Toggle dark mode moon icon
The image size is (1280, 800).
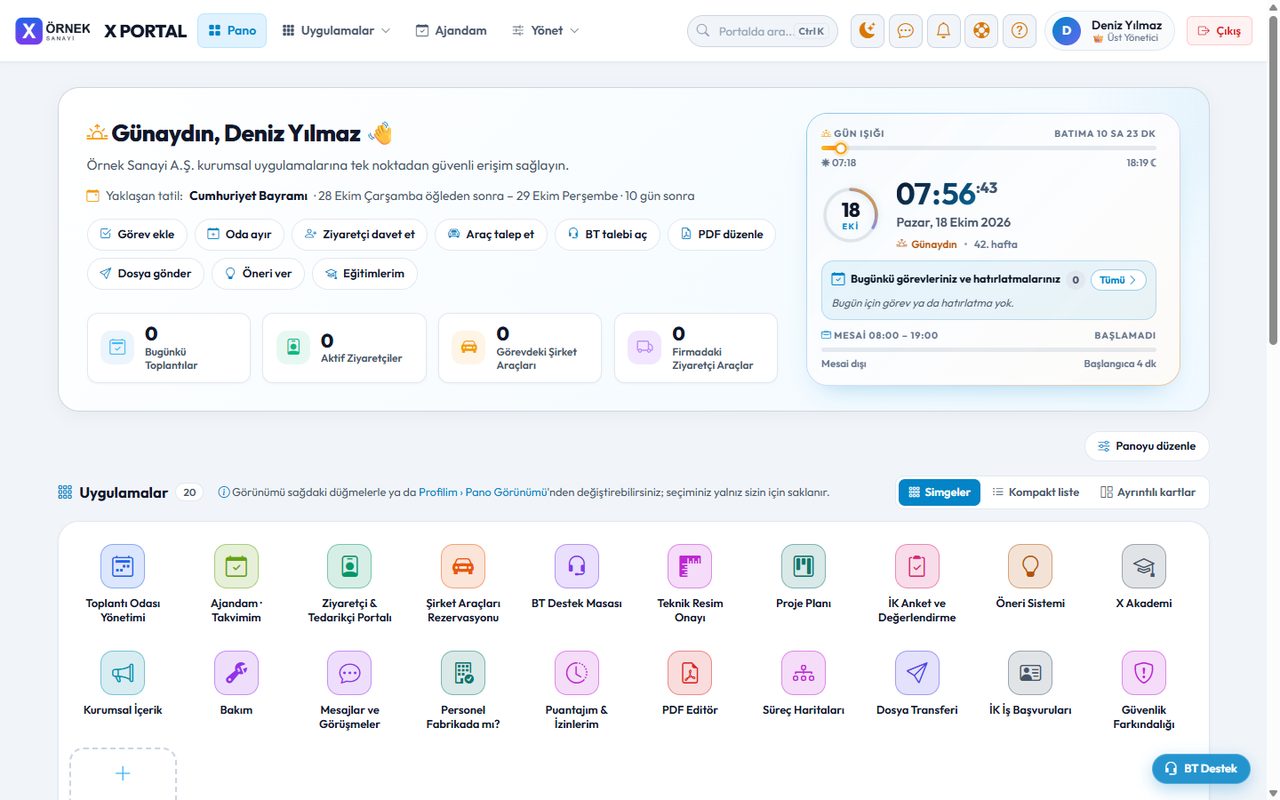pos(867,30)
